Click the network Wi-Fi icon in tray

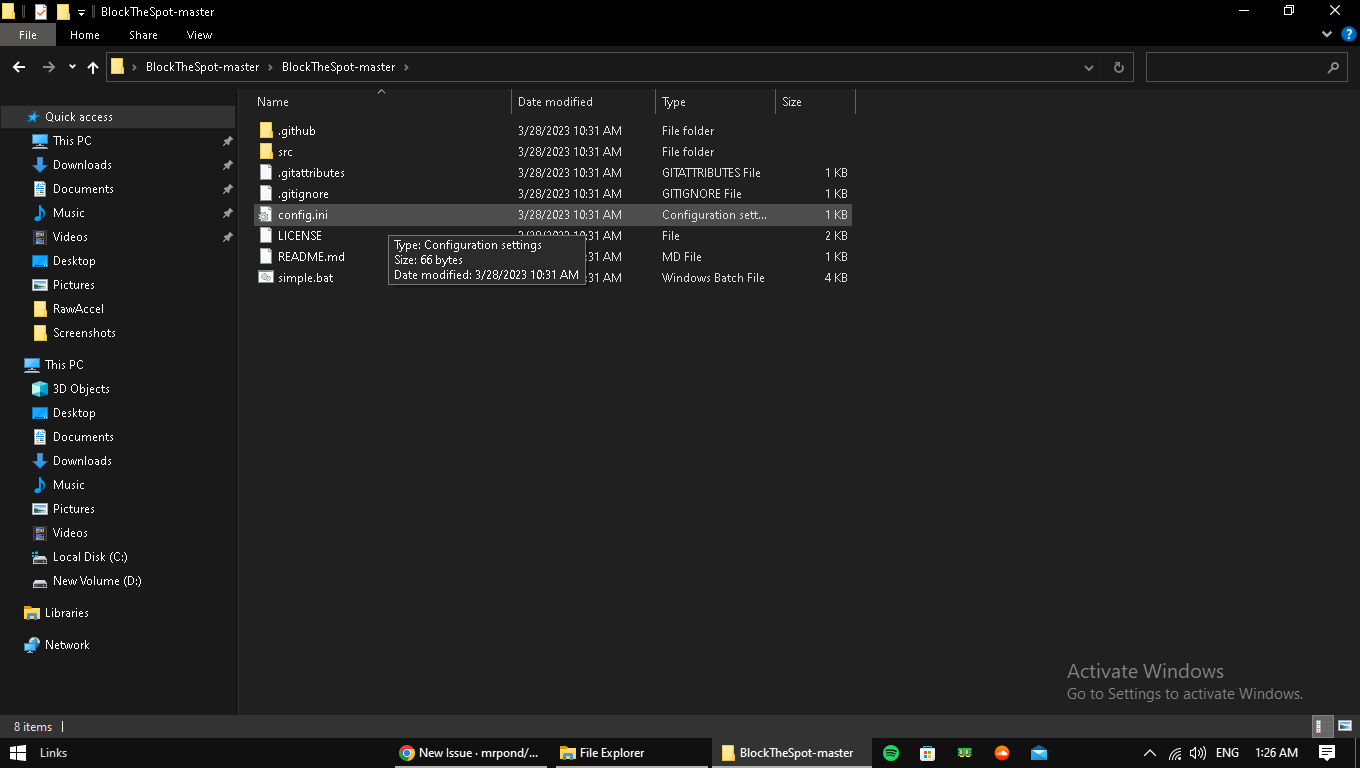(1174, 752)
